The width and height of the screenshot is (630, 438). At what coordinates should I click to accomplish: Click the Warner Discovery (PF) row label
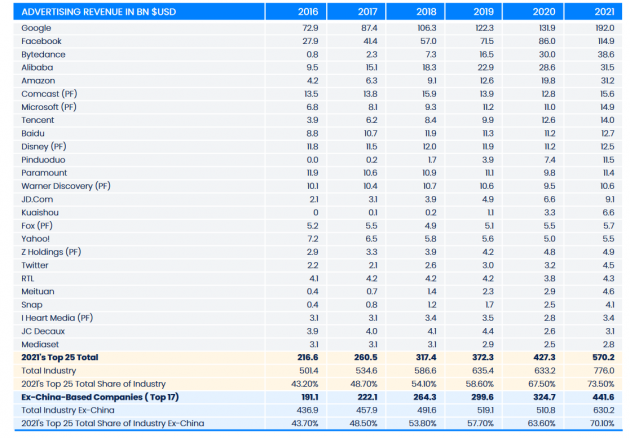pos(65,186)
